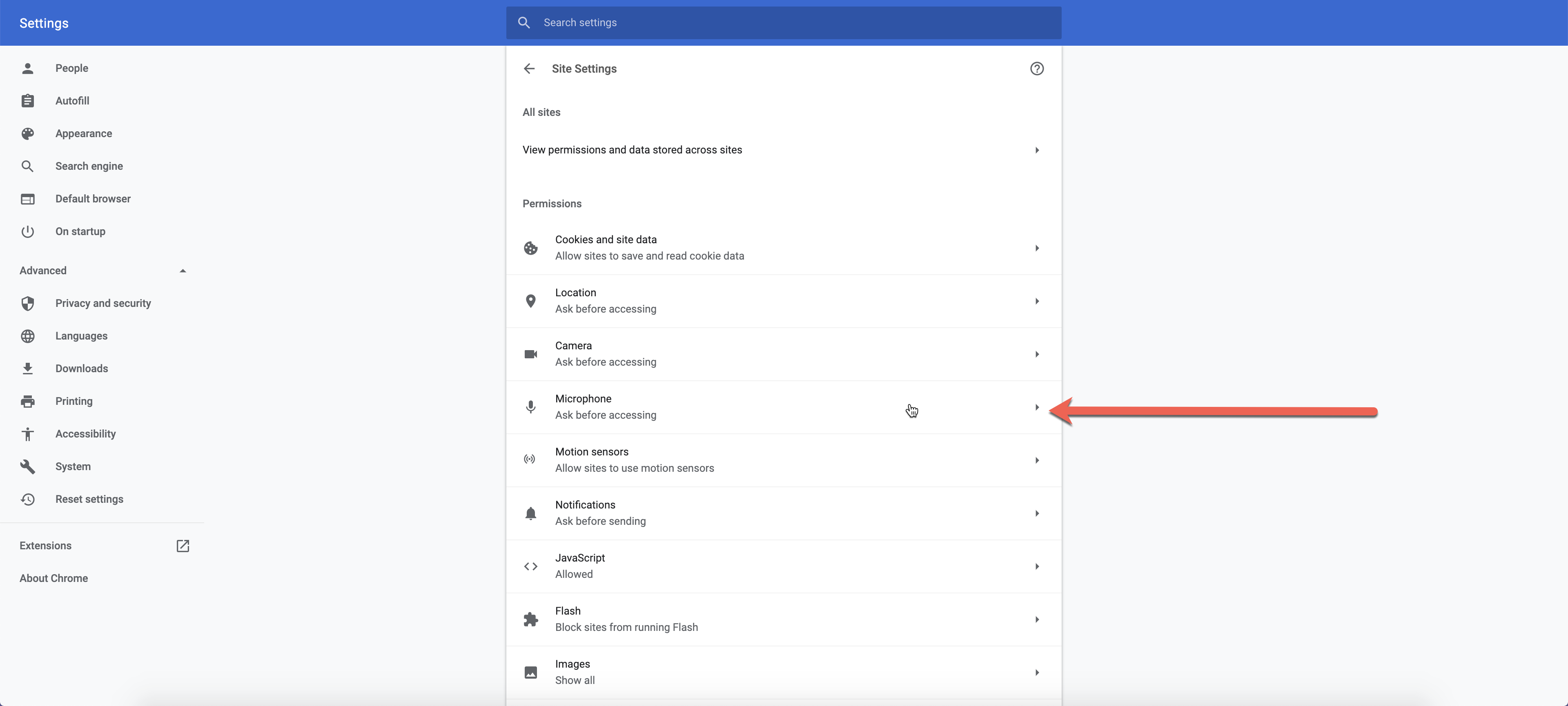Click the Notifications bell icon

tap(531, 513)
